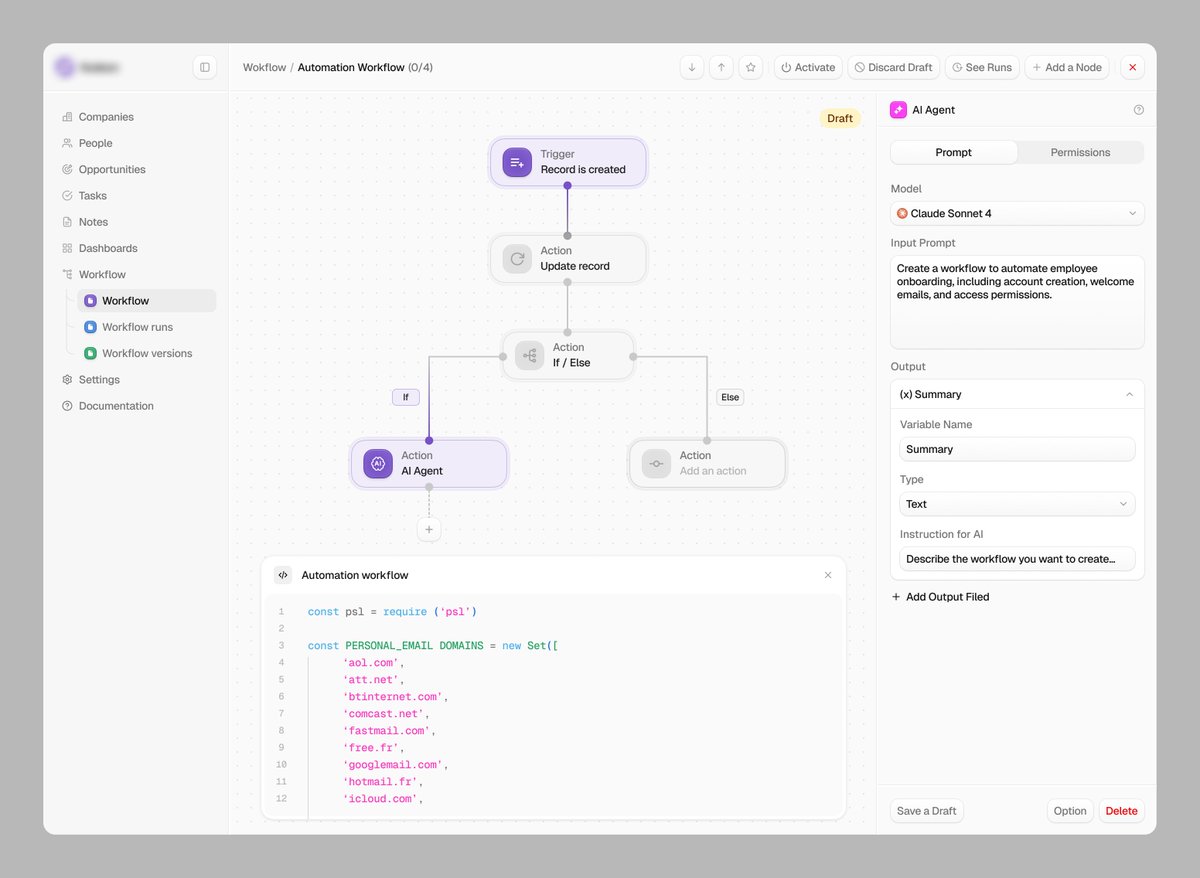
Task: Select the Workflow sub-item
Action: 147,301
